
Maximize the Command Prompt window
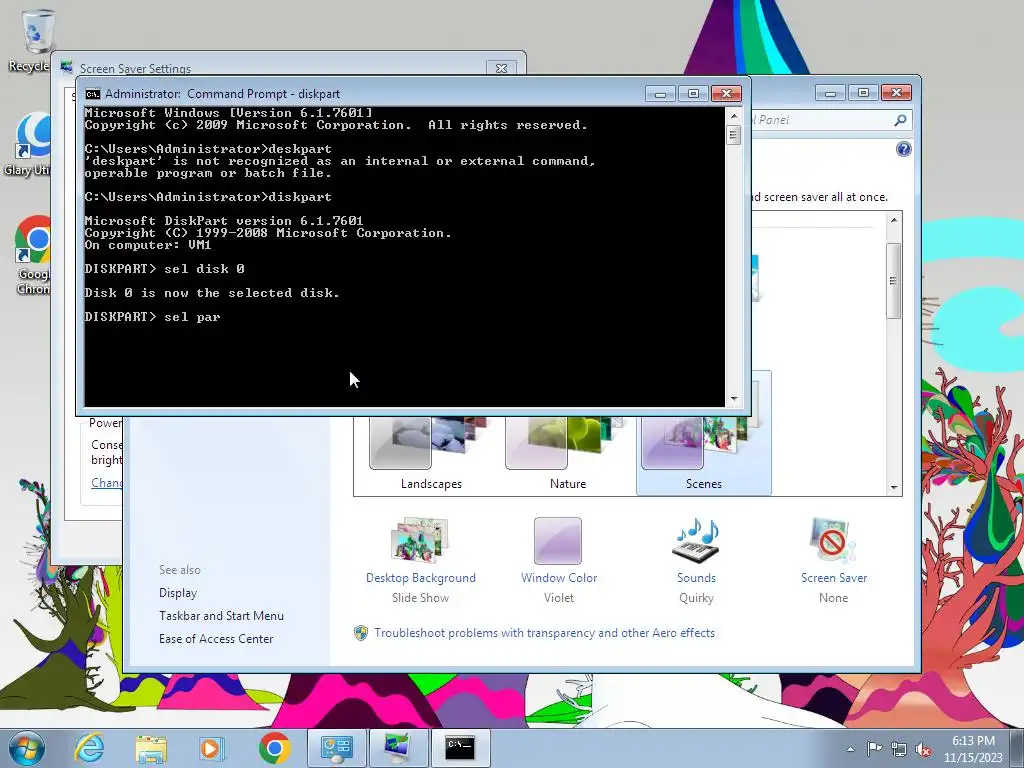(x=693, y=93)
